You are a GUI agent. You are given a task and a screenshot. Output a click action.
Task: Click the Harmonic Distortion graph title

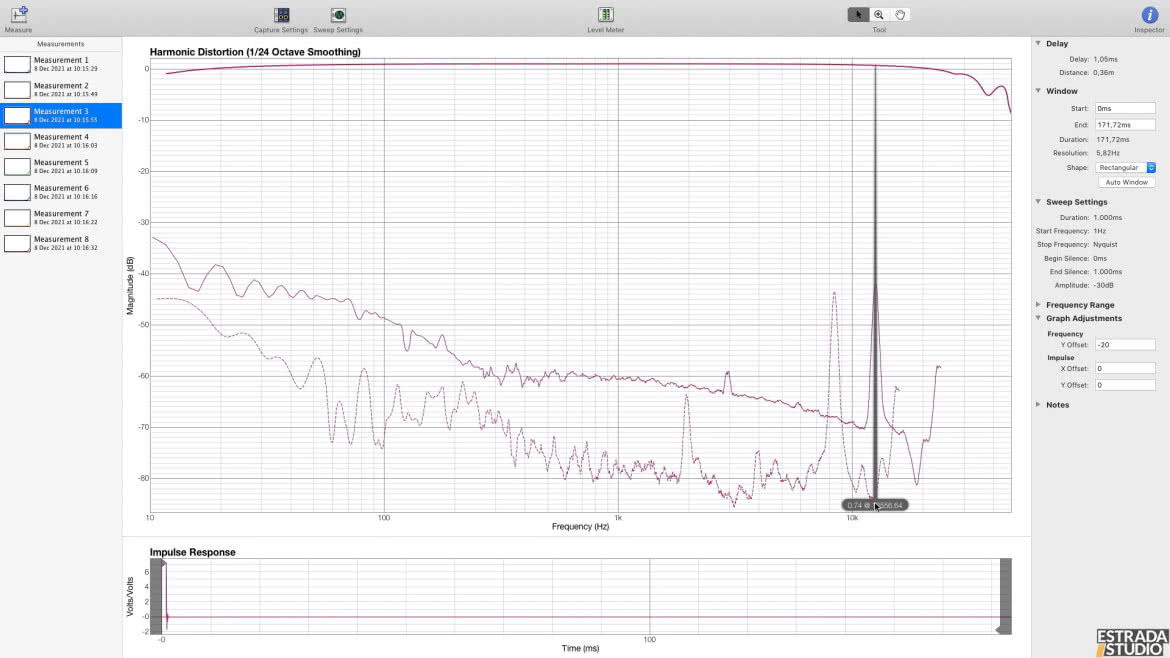pos(255,52)
